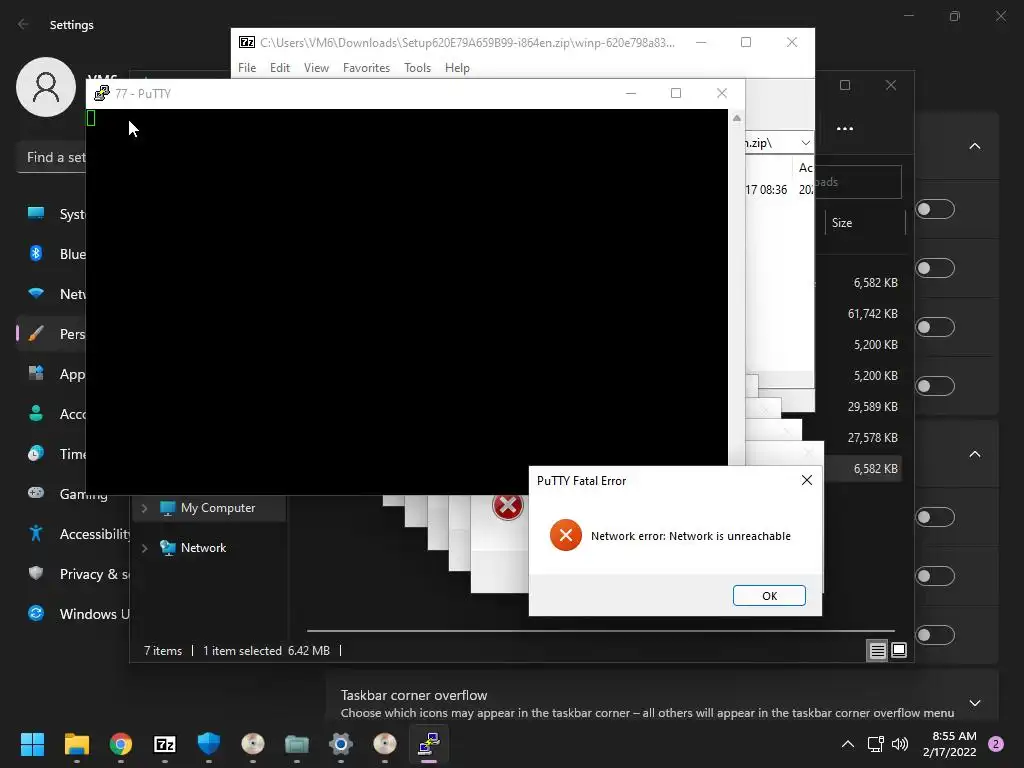Open Bluetooth category icon in Settings
The image size is (1024, 768).
(36, 253)
